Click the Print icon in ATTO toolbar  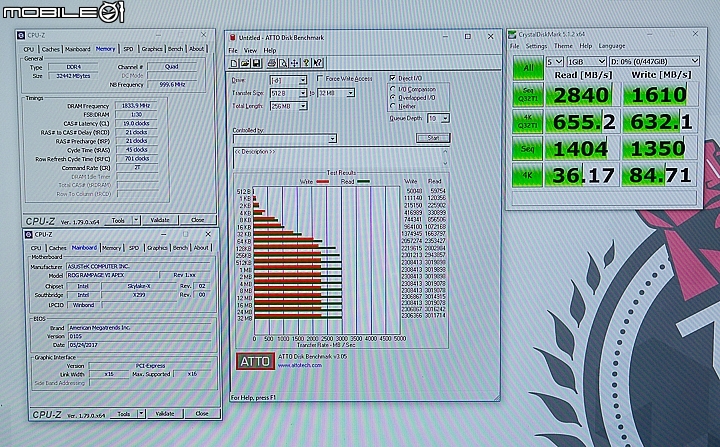click(x=272, y=63)
